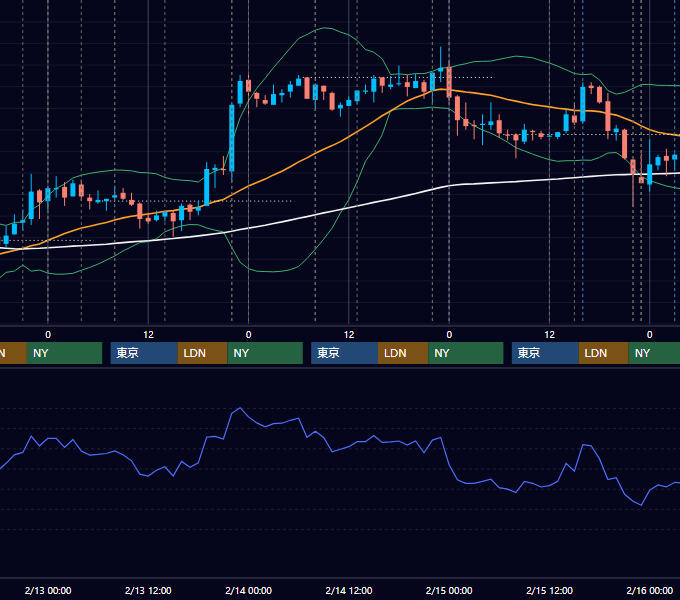The width and height of the screenshot is (680, 600).
Task: Select the white long-term moving average line
Action: pos(347,209)
